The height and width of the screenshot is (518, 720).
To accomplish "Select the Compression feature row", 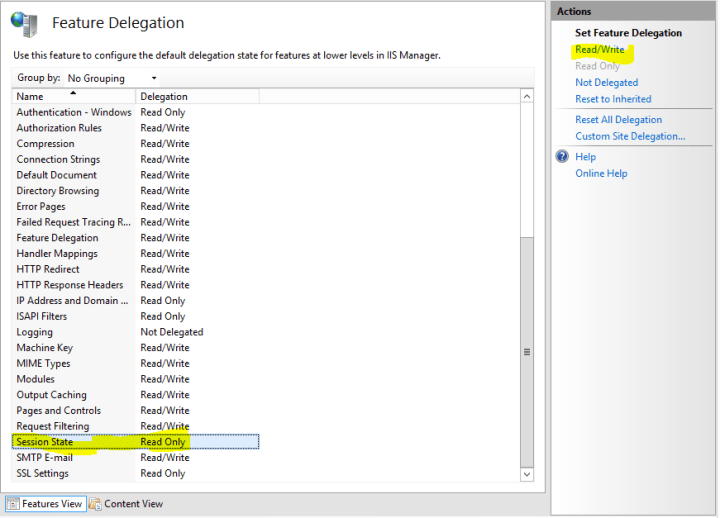I will click(x=135, y=144).
